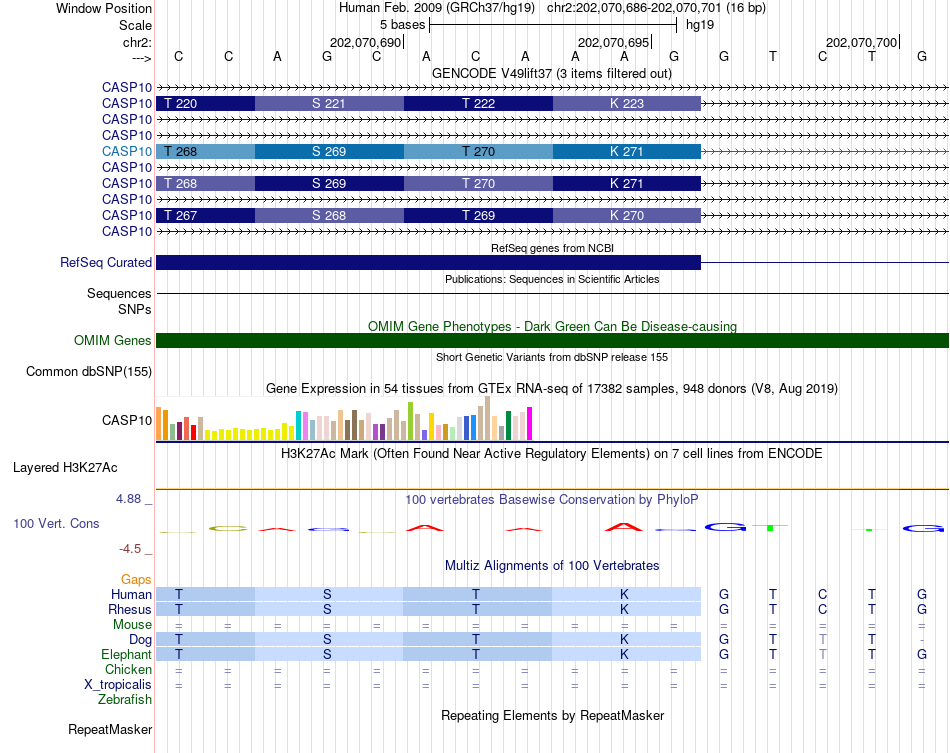Click the chr2:202,070,686-202,070,701 (16 bp) position text
950x753 pixels.
tap(656, 8)
